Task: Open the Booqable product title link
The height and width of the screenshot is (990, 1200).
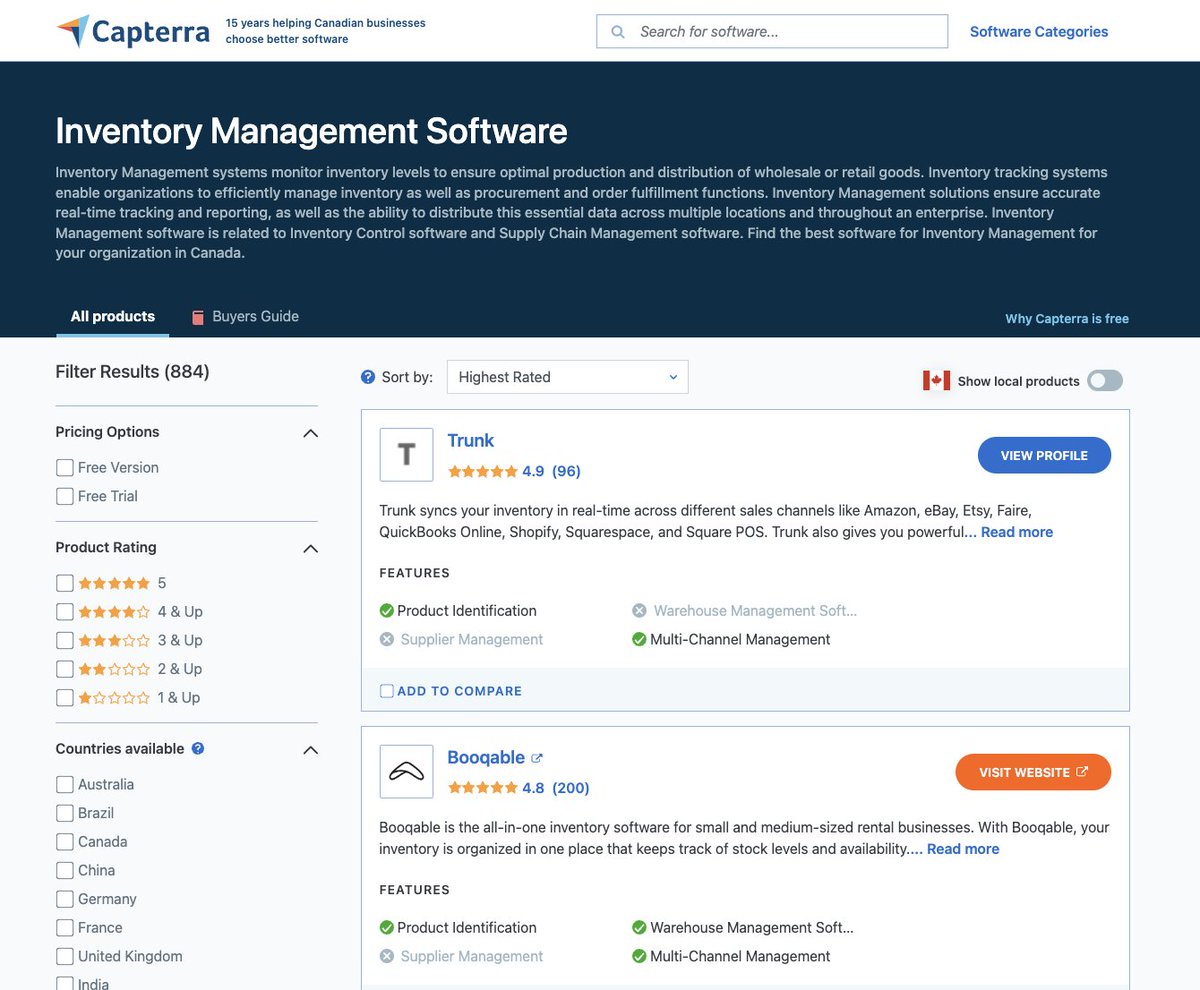Action: (486, 757)
